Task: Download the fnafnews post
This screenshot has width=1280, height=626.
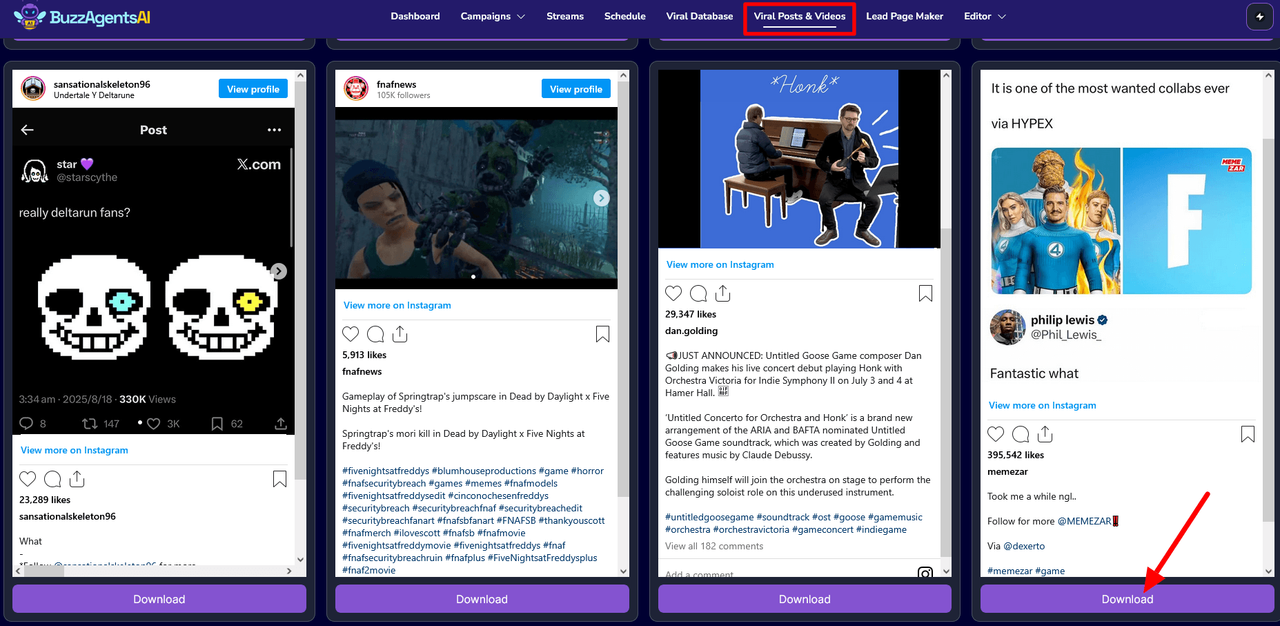Action: [x=482, y=599]
